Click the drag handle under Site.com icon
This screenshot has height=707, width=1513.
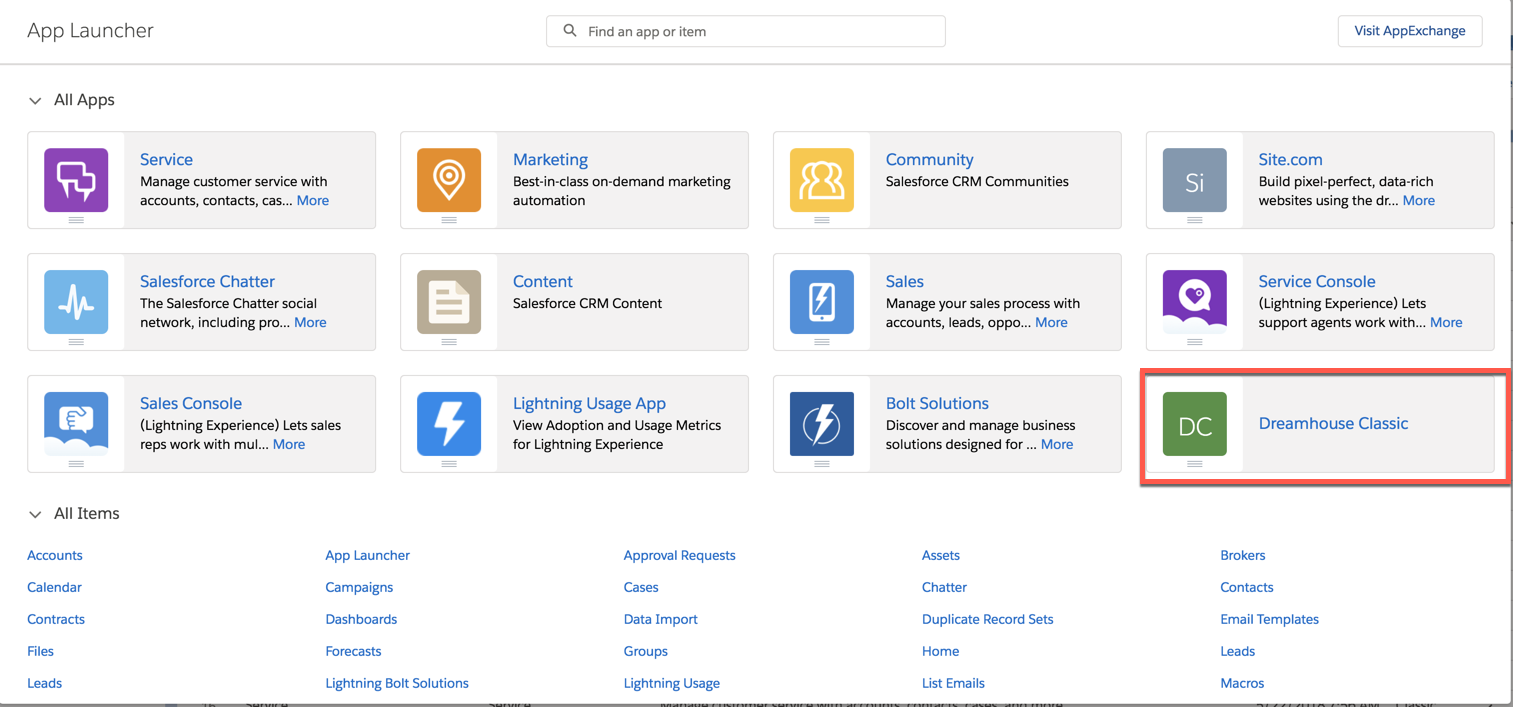[1195, 220]
